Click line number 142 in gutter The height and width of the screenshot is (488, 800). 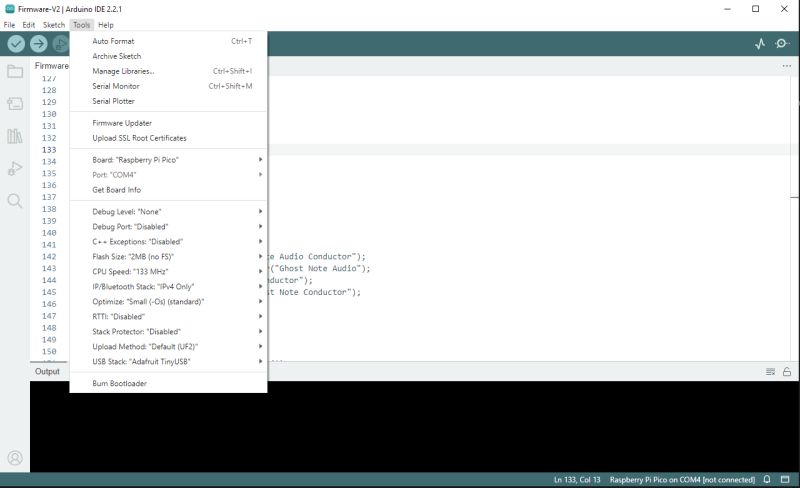[49, 256]
